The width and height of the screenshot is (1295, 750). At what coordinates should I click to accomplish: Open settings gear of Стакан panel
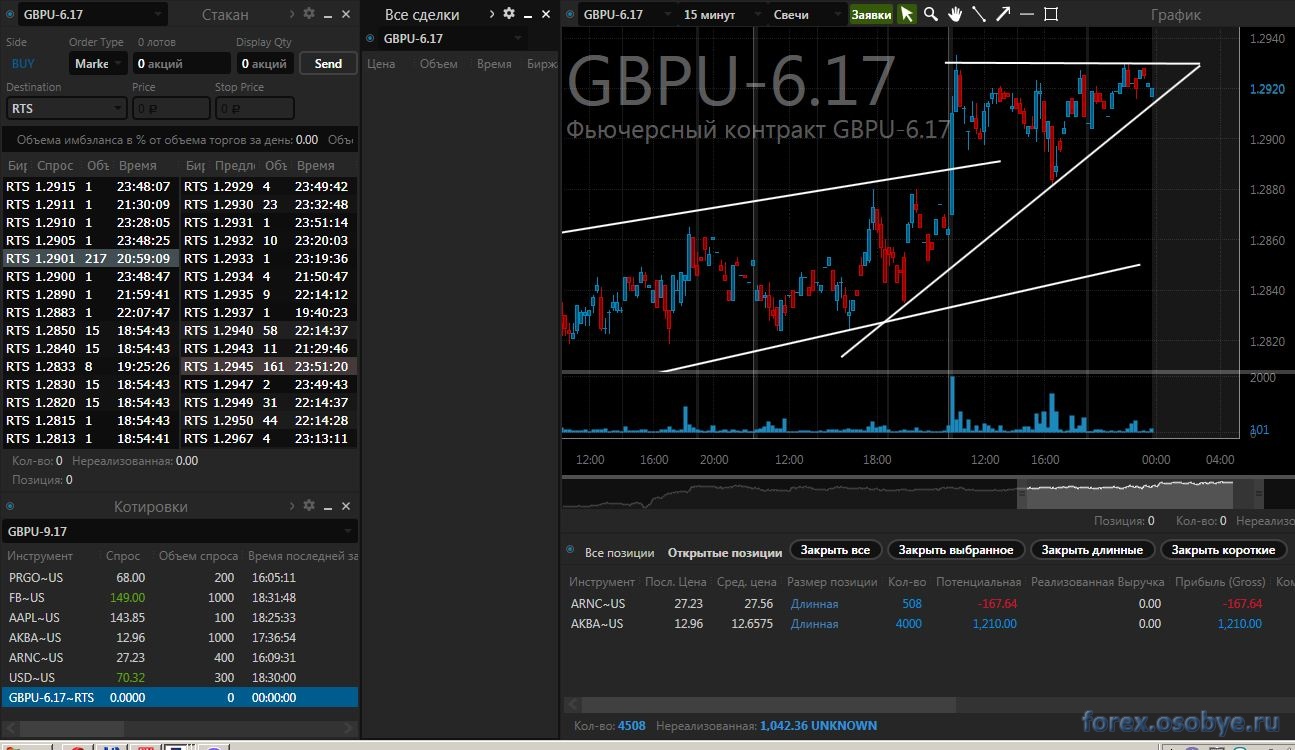(309, 14)
